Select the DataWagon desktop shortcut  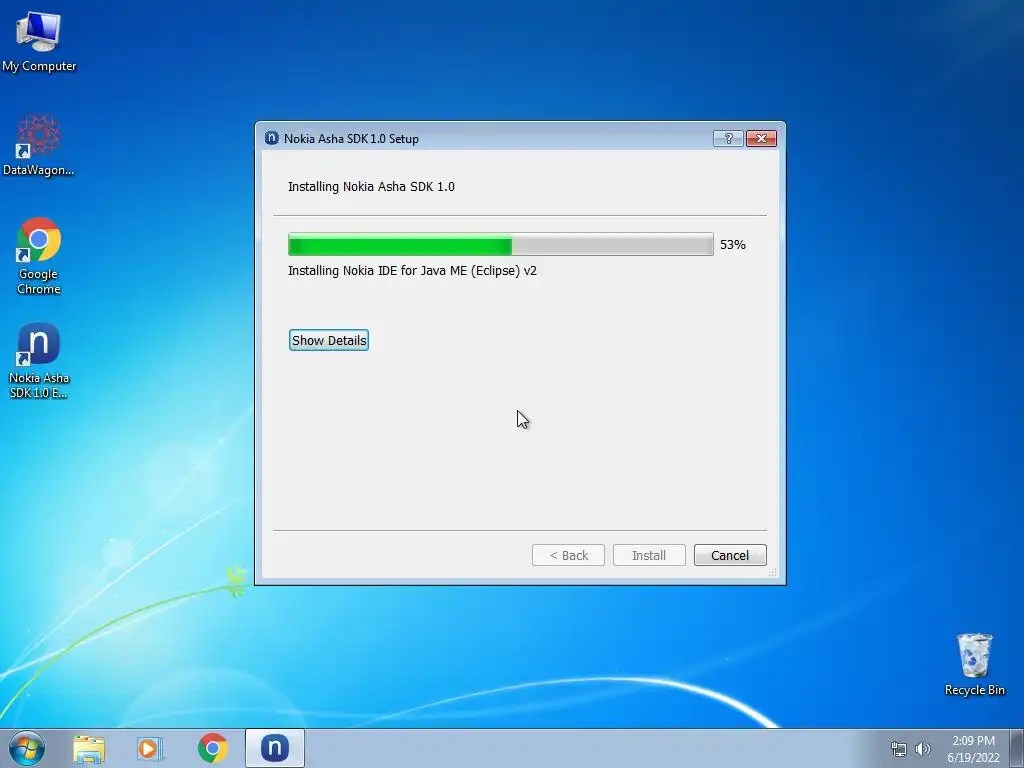click(x=39, y=145)
